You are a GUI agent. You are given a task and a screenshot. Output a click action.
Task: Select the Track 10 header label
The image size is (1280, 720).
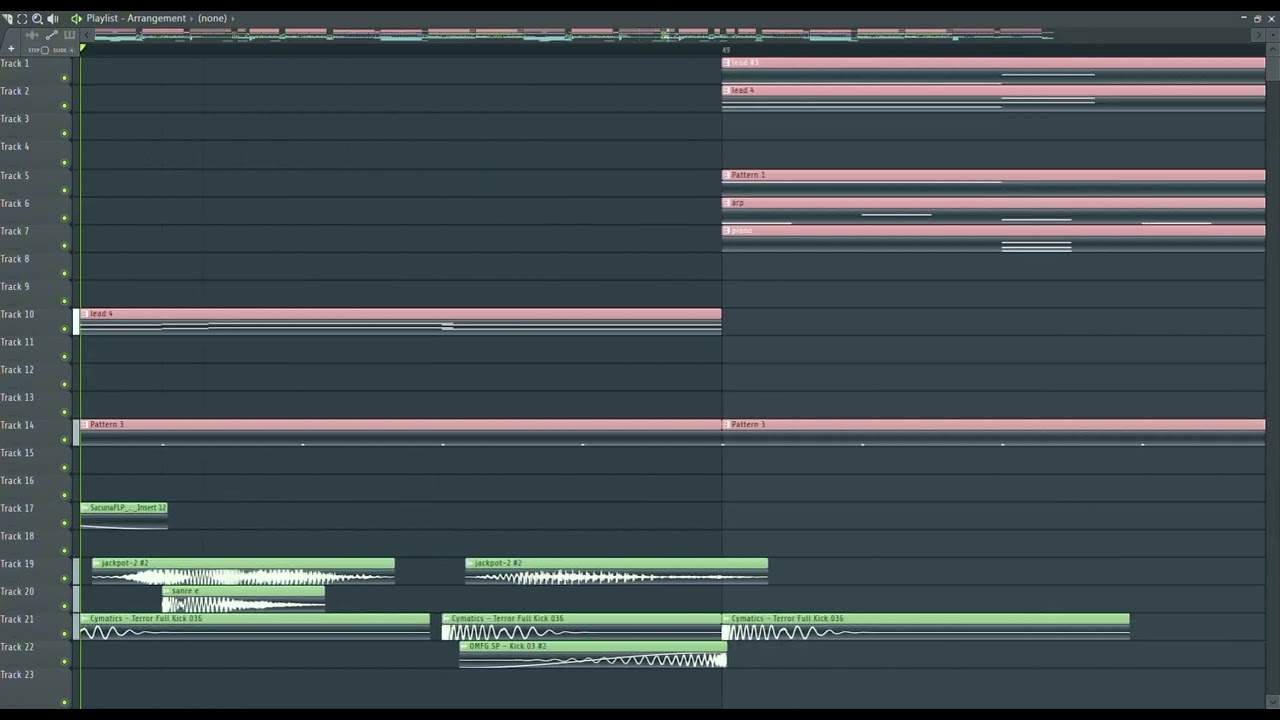17,314
